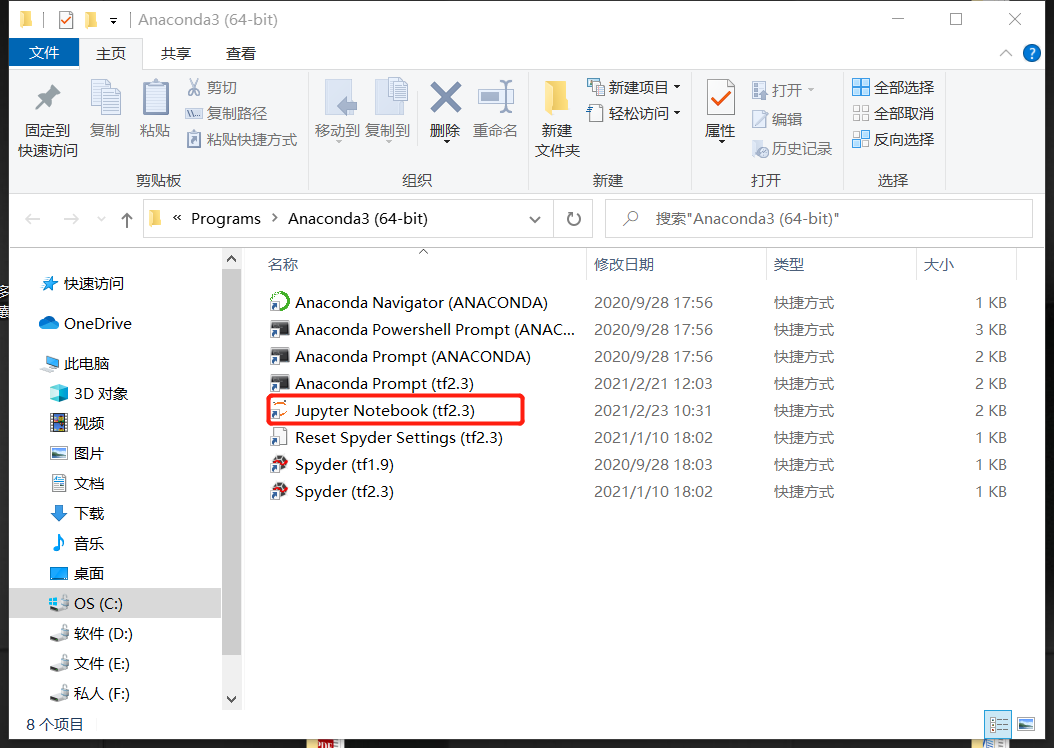Screen dimensions: 1054x748
Task: Click Open (打开) in the ribbon
Action: pyautogui.click(x=783, y=89)
